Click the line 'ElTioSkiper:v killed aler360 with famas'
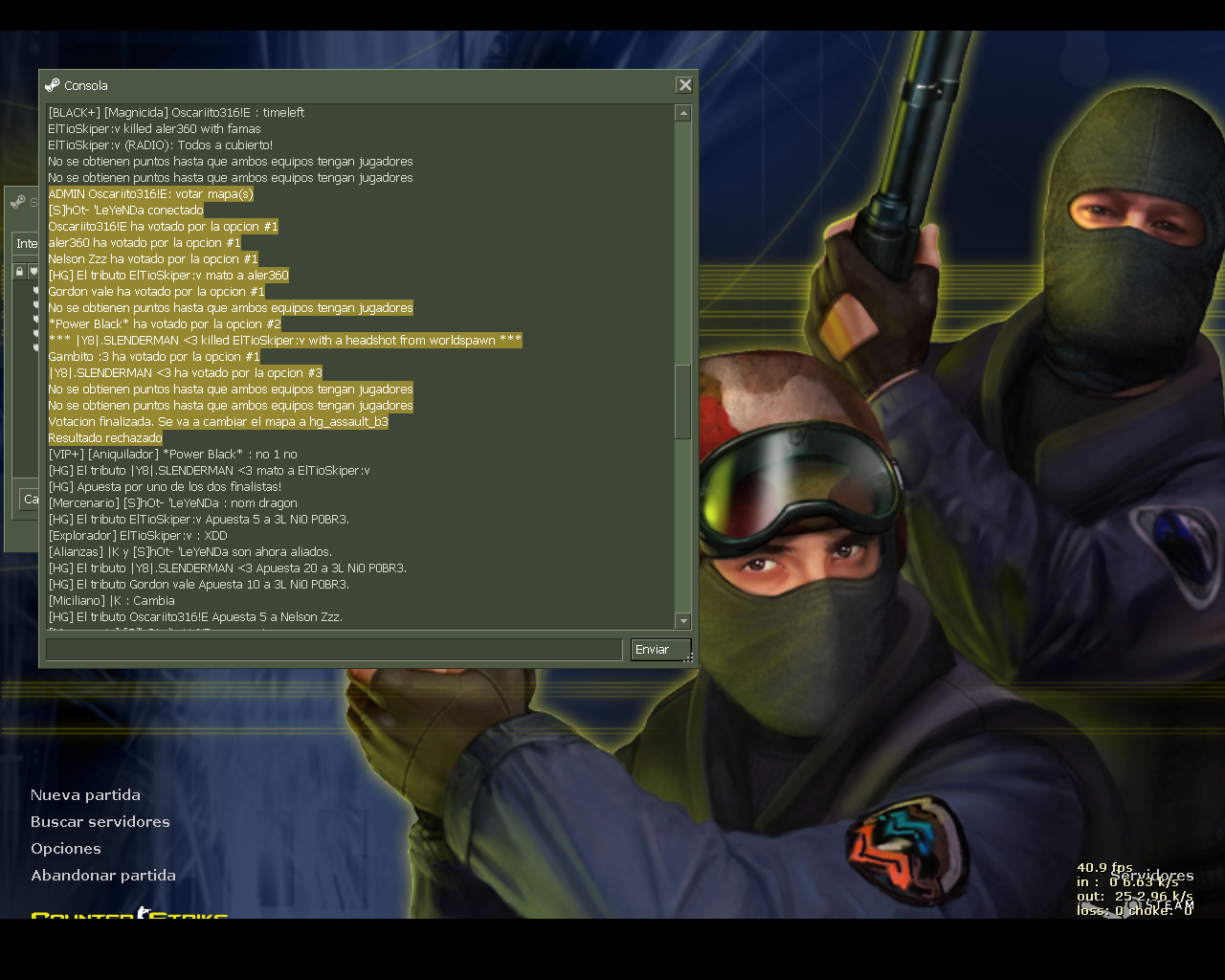 click(154, 129)
